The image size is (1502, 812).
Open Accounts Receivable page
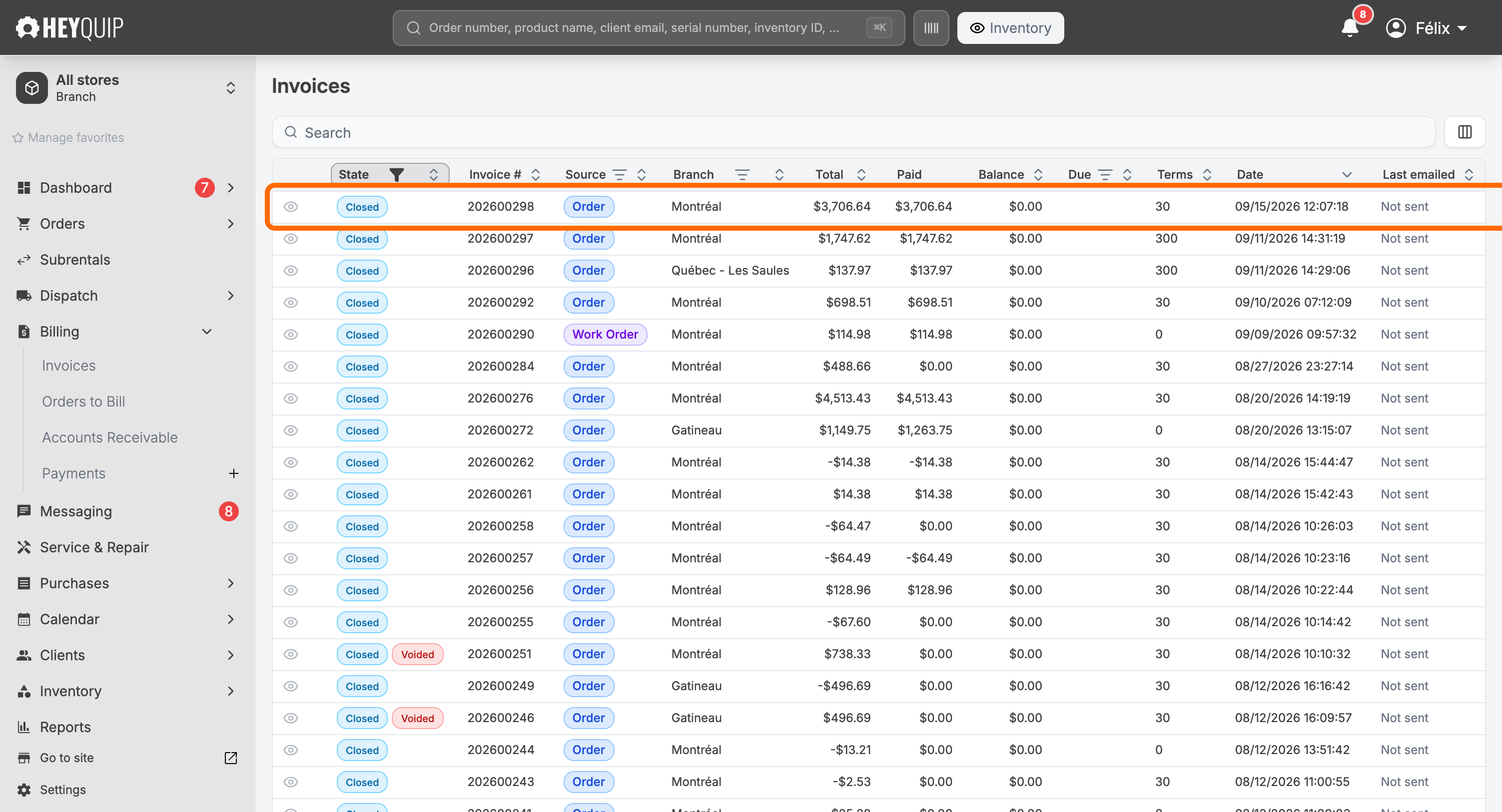tap(109, 437)
